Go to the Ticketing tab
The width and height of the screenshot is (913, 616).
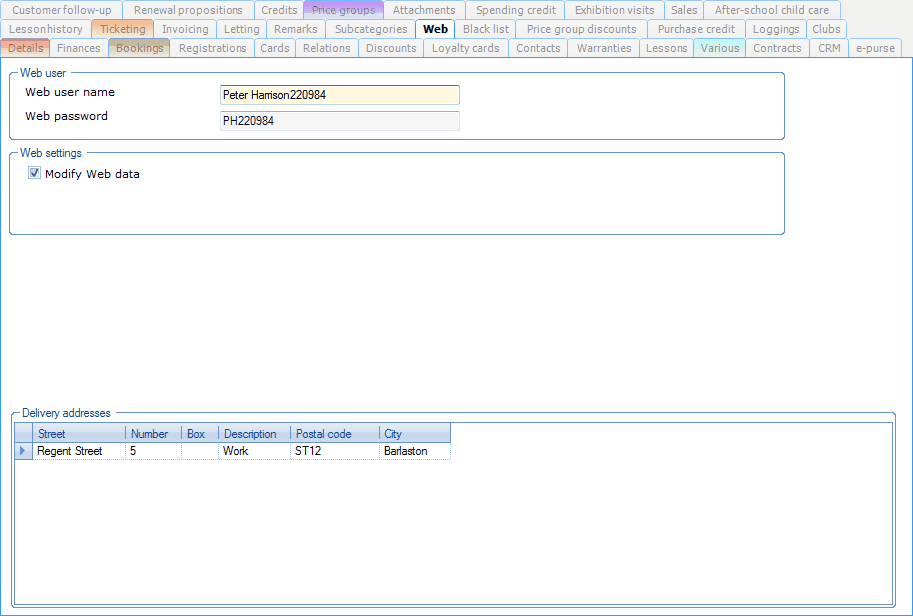tap(122, 29)
